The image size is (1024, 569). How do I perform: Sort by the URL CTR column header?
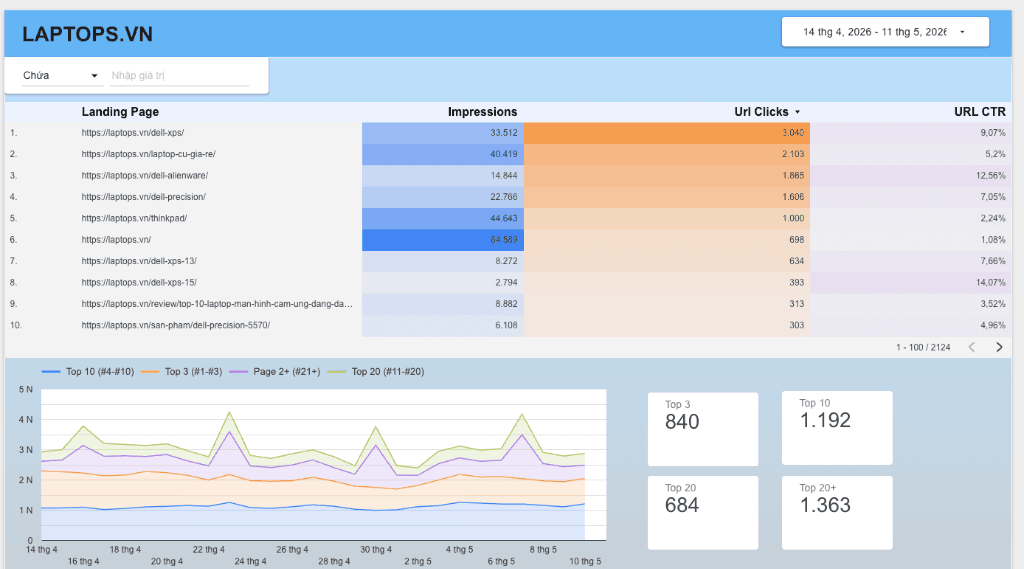980,112
